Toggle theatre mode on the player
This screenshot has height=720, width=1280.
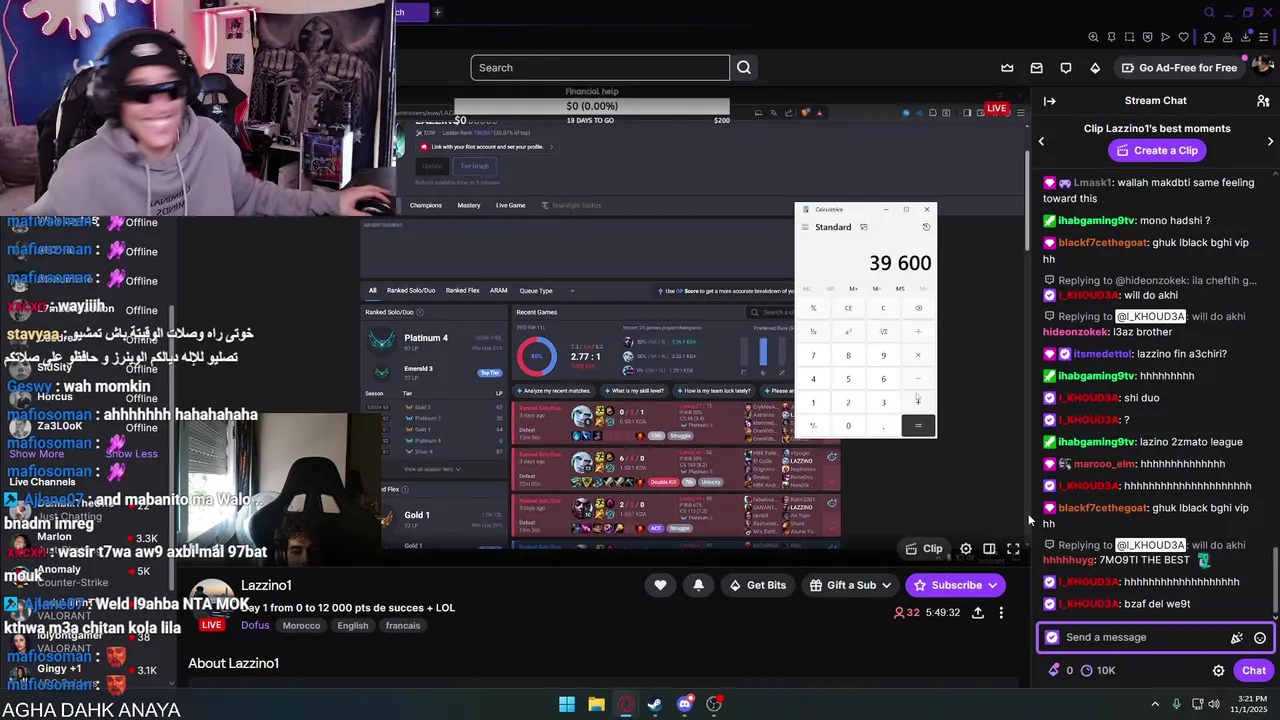pyautogui.click(x=989, y=549)
